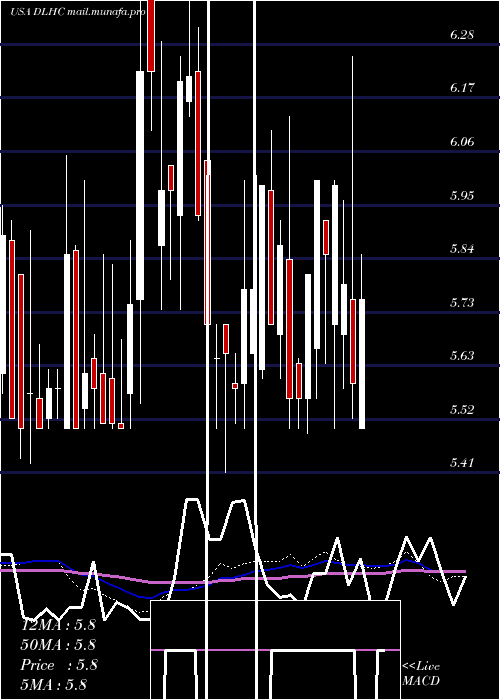
Task: Click the '5MA : 5.8' legend entry
Action: (x=54, y=684)
